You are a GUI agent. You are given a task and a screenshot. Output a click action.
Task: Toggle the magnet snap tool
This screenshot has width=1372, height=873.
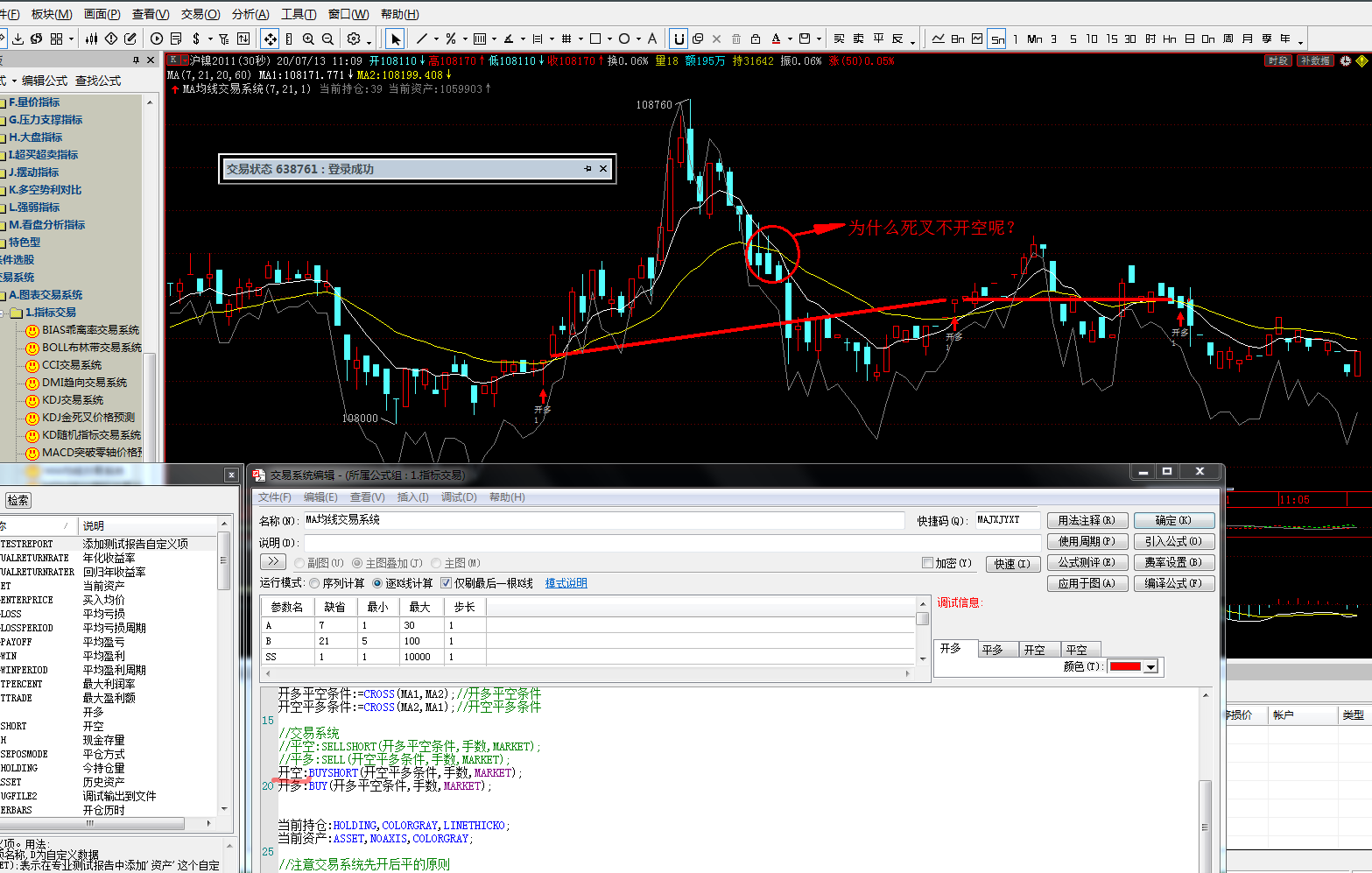click(679, 39)
